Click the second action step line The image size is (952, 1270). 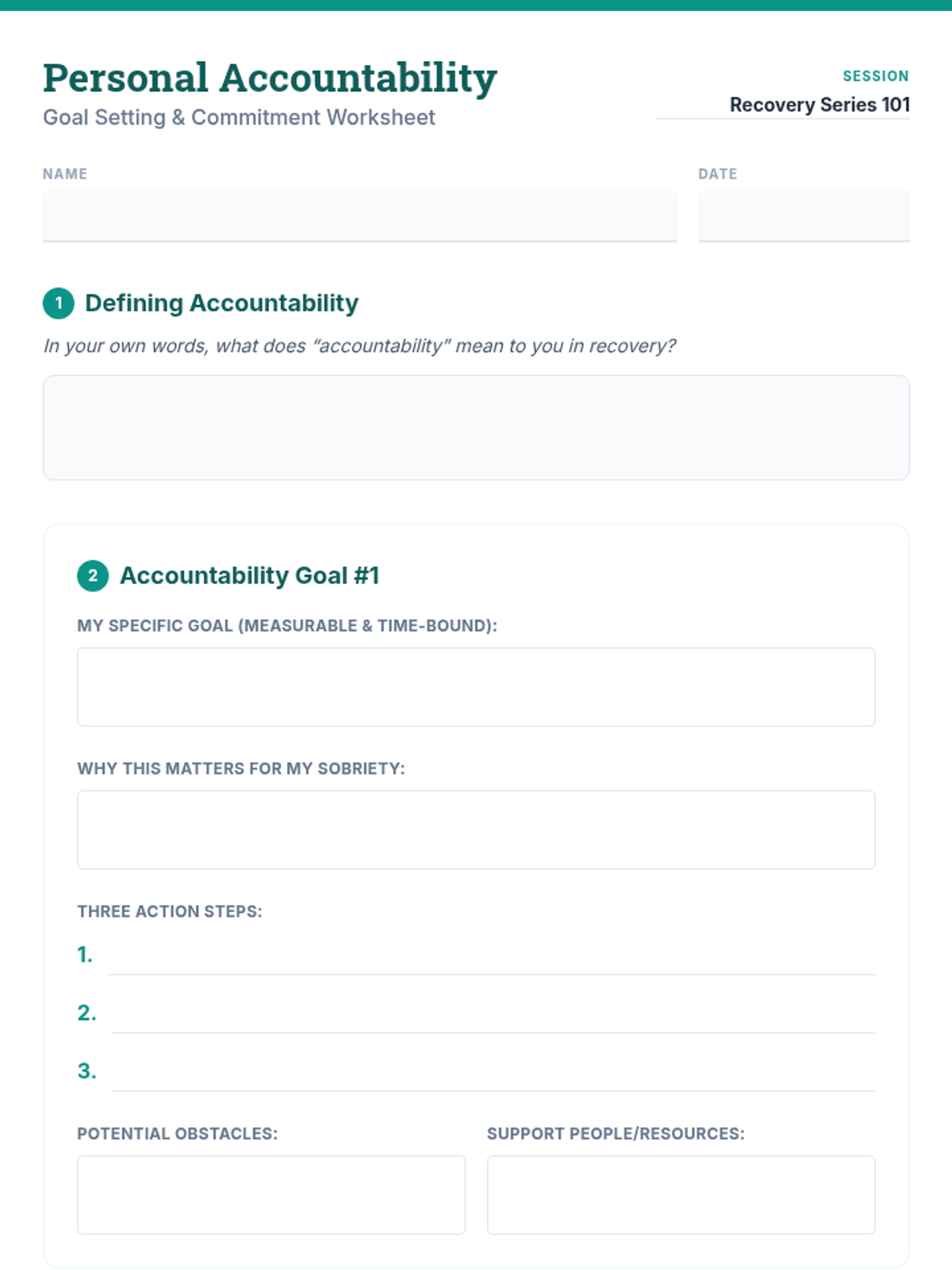(493, 1017)
